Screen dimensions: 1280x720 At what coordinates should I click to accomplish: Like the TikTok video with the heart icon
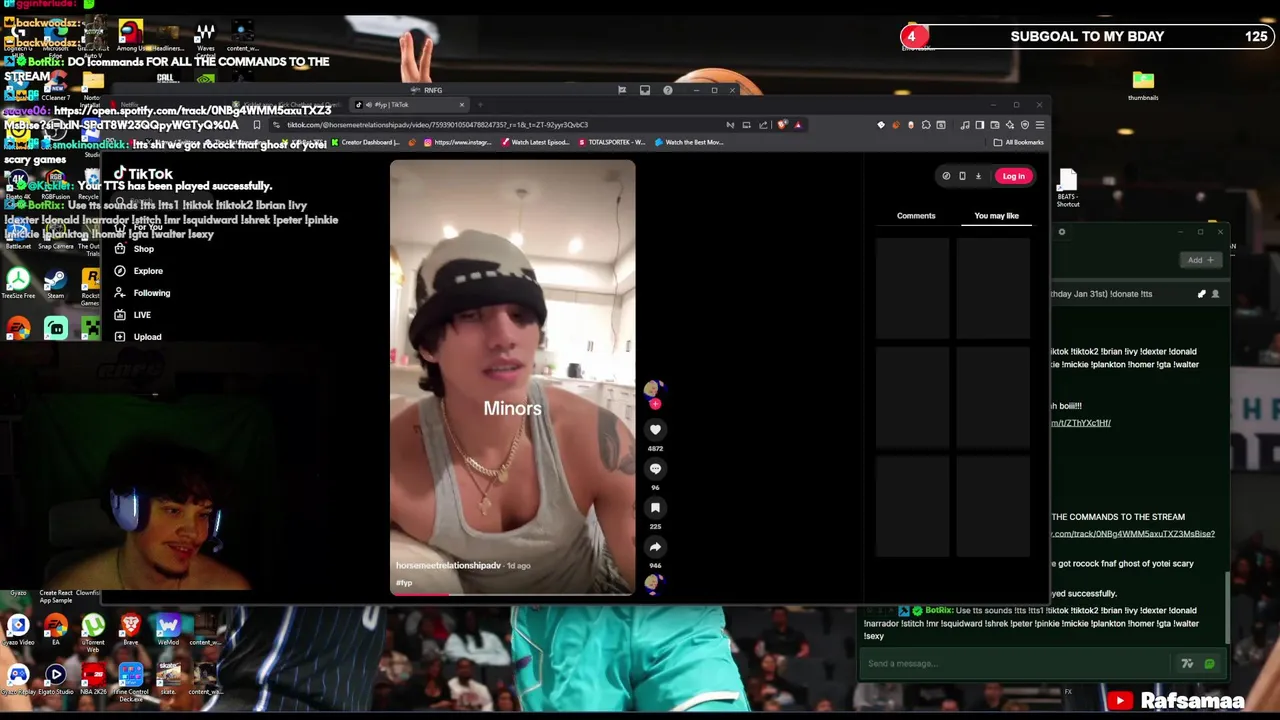pyautogui.click(x=655, y=429)
